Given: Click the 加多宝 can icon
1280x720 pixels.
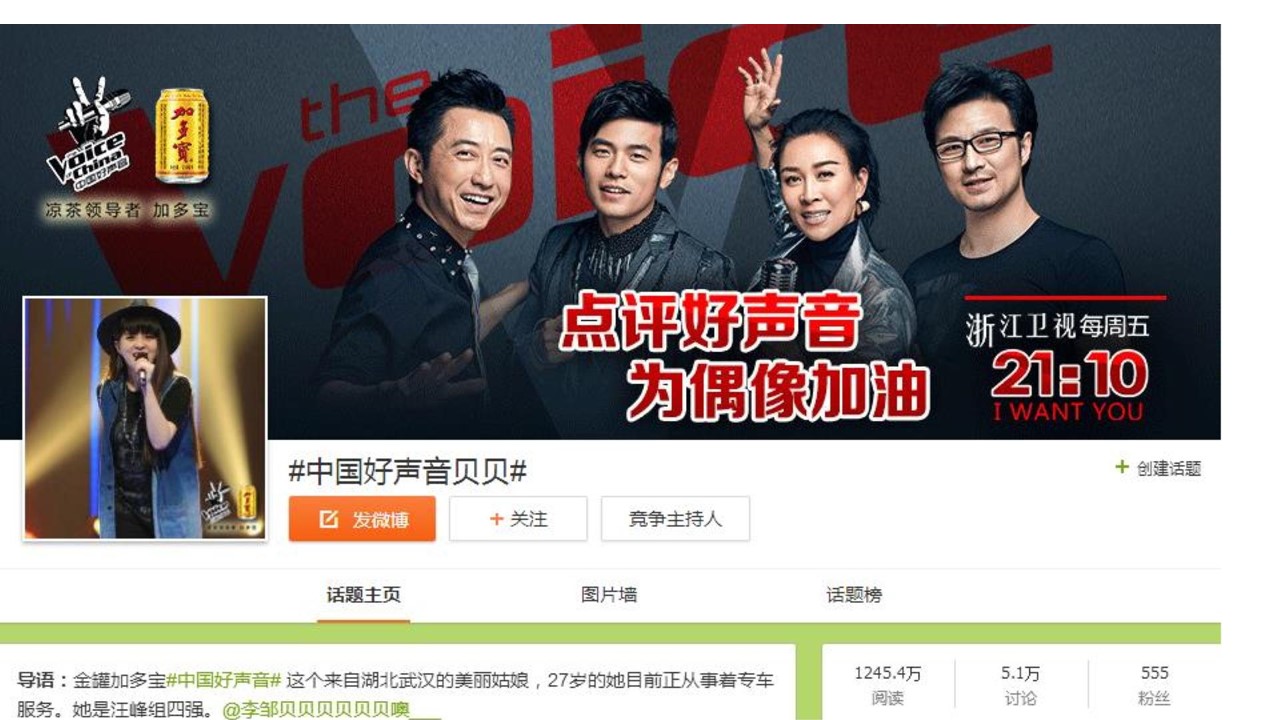Looking at the screenshot, I should [180, 136].
